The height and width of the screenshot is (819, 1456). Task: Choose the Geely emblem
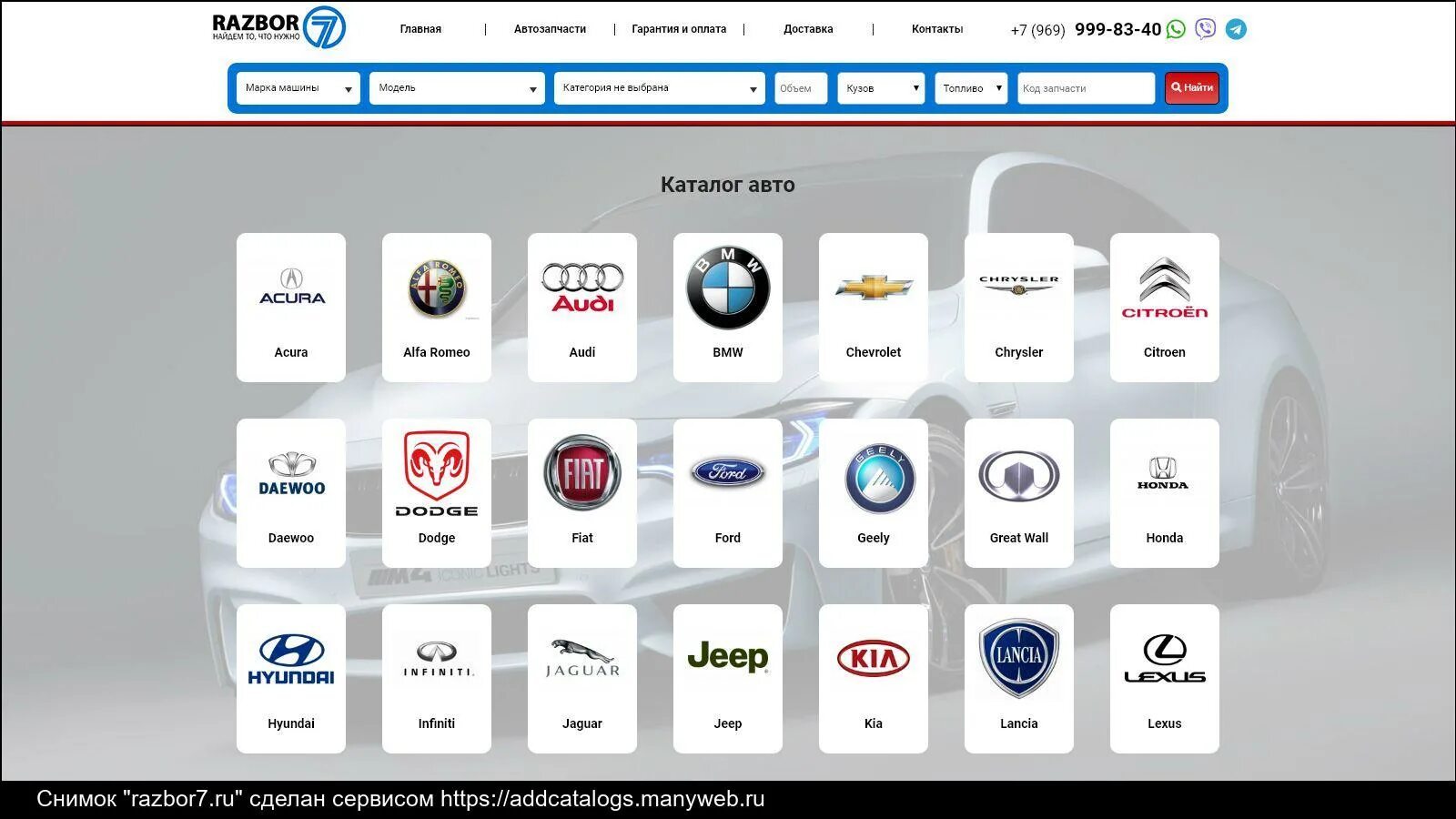(880, 480)
